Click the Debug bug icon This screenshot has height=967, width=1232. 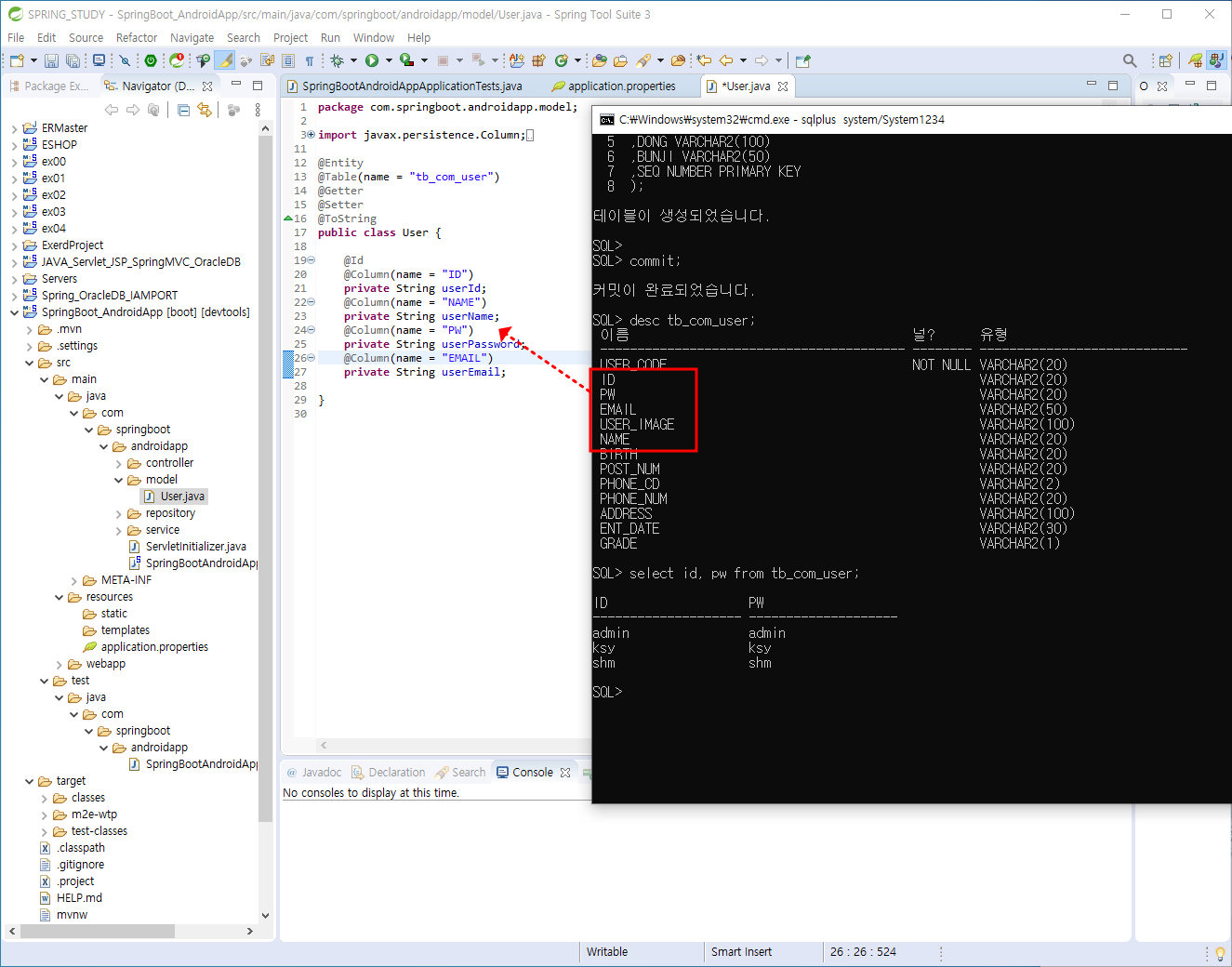[x=338, y=60]
